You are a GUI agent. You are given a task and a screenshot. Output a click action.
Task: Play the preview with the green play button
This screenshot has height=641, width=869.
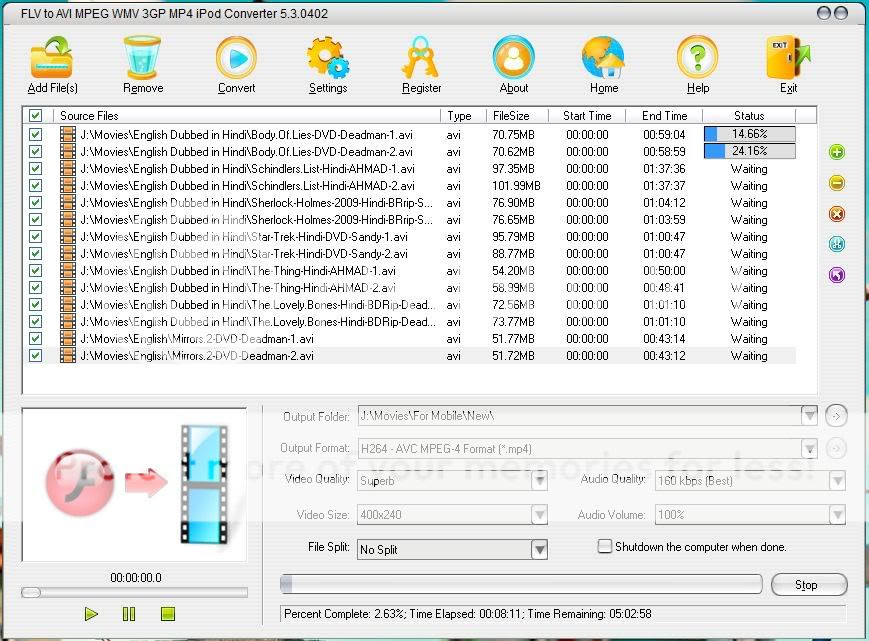pyautogui.click(x=91, y=614)
